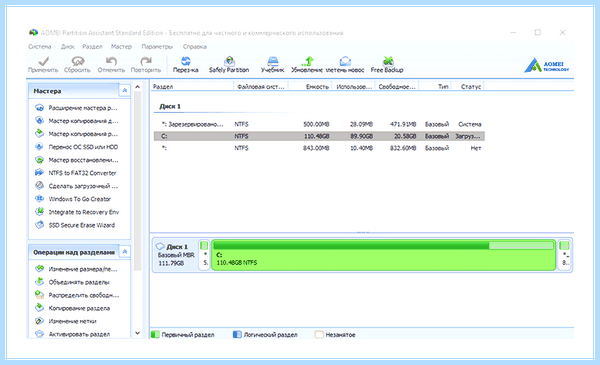Select the Зарезервировано системой partition row
Viewport: 600px width, 365px height.
pyautogui.click(x=319, y=124)
